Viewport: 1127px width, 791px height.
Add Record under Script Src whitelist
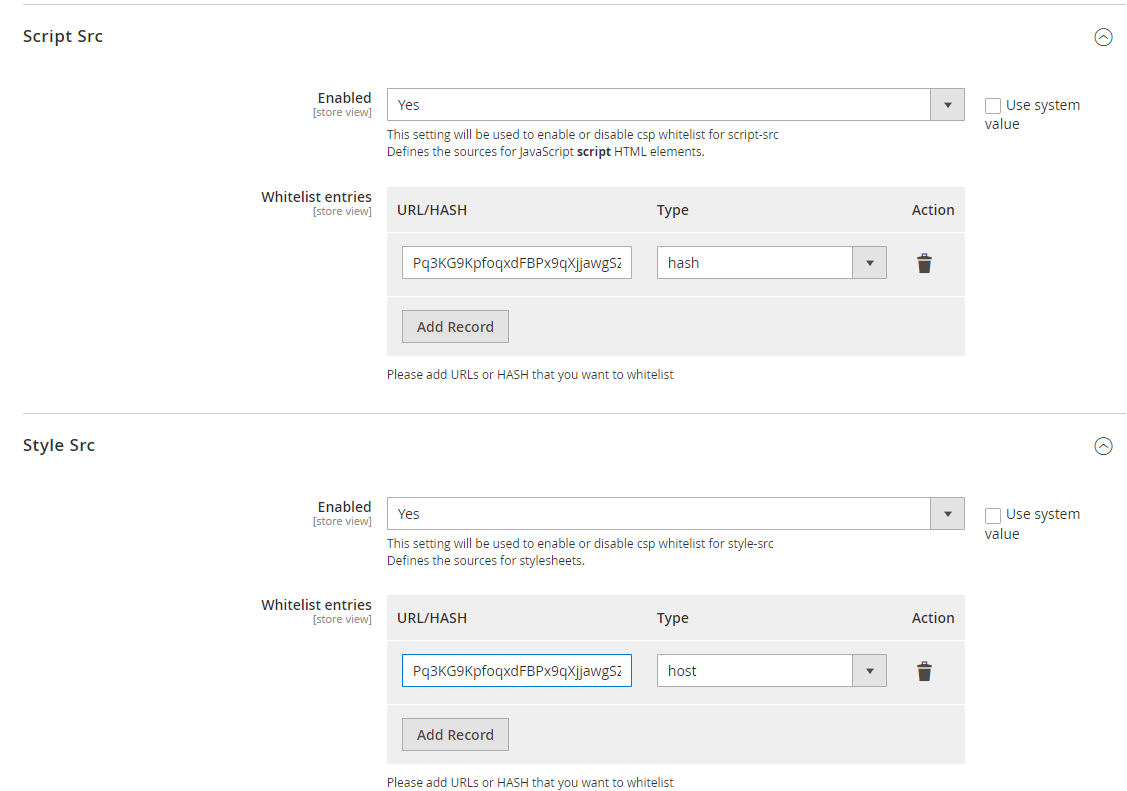[x=455, y=327]
